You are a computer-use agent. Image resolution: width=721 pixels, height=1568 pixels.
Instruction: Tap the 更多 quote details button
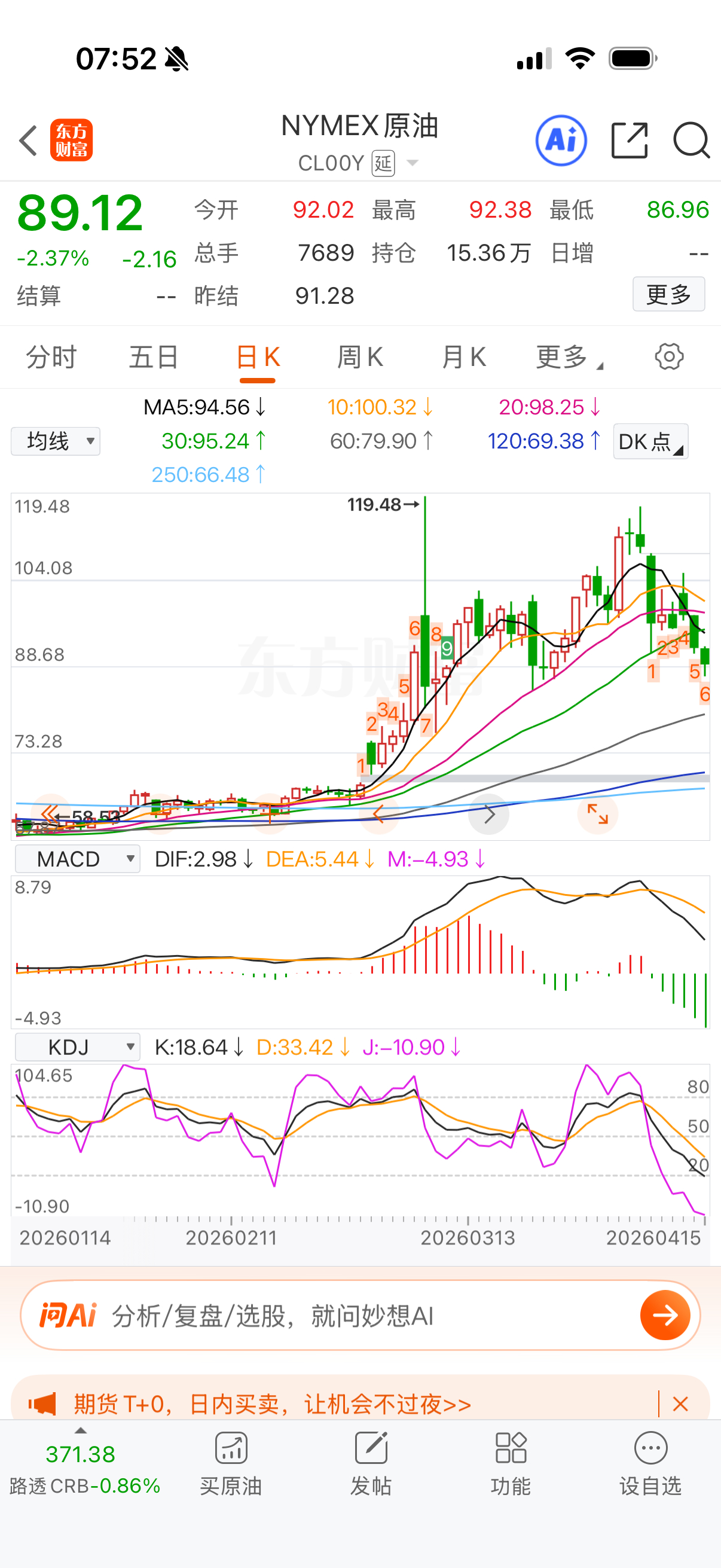coord(668,295)
